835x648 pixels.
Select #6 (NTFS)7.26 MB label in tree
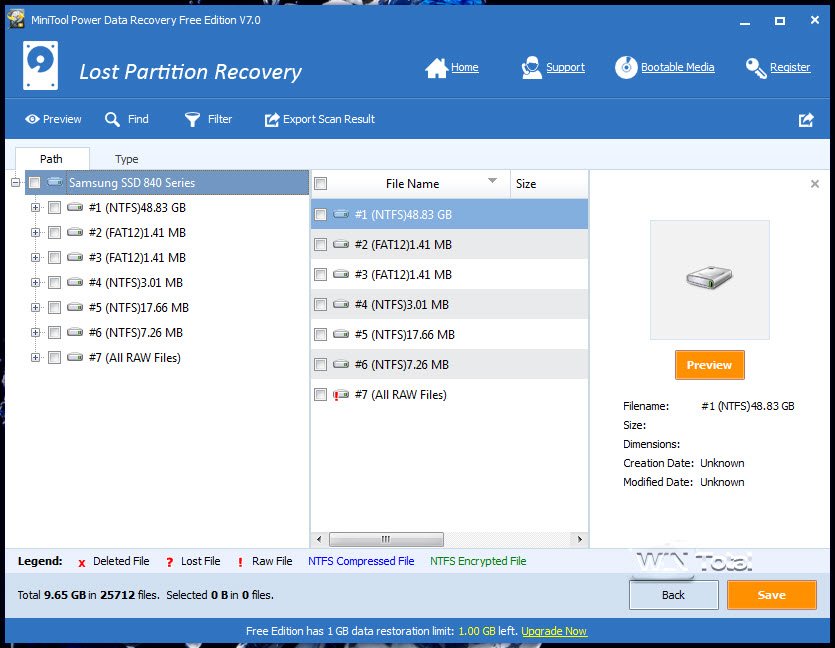pos(136,333)
